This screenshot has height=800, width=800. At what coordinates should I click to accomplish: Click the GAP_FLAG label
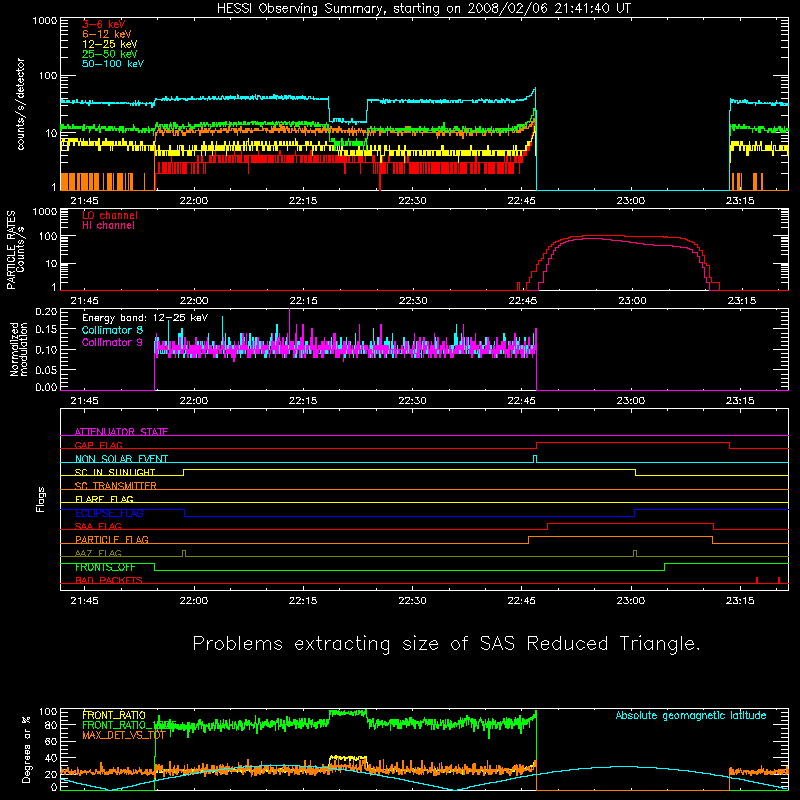tap(98, 445)
